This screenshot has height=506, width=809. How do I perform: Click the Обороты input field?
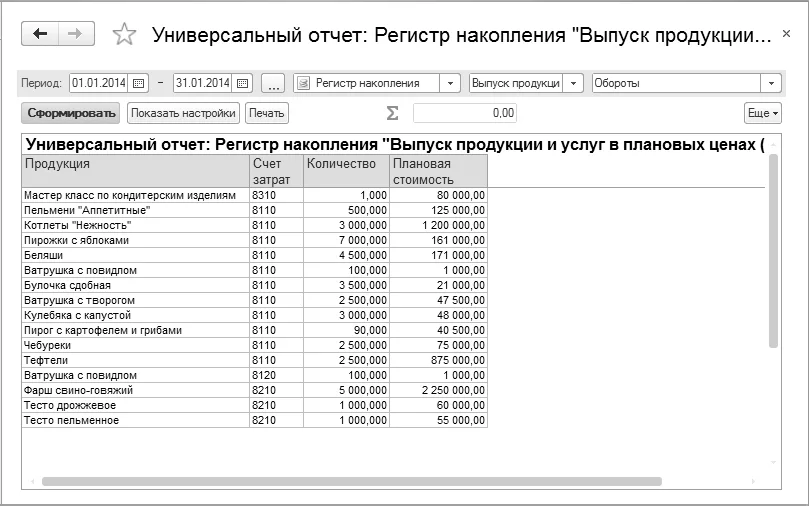[676, 83]
